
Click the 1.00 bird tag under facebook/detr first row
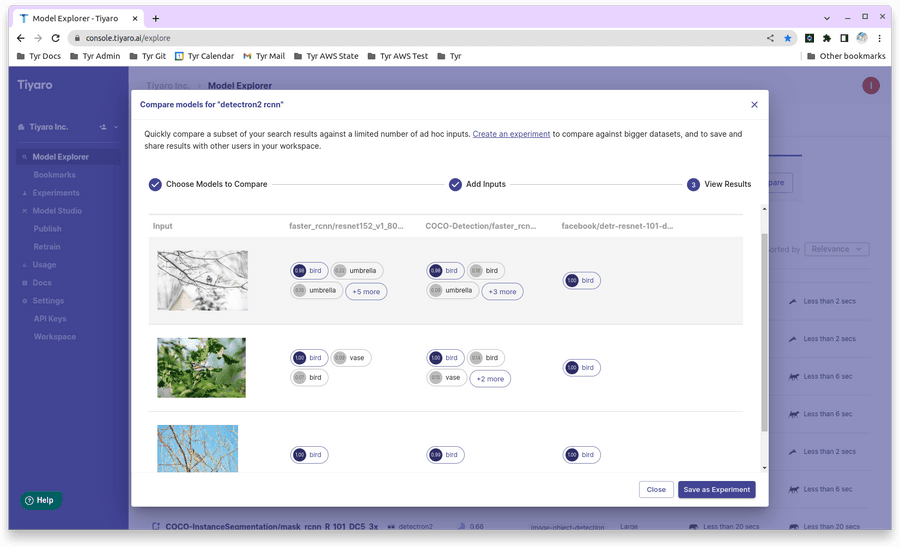click(x=581, y=281)
